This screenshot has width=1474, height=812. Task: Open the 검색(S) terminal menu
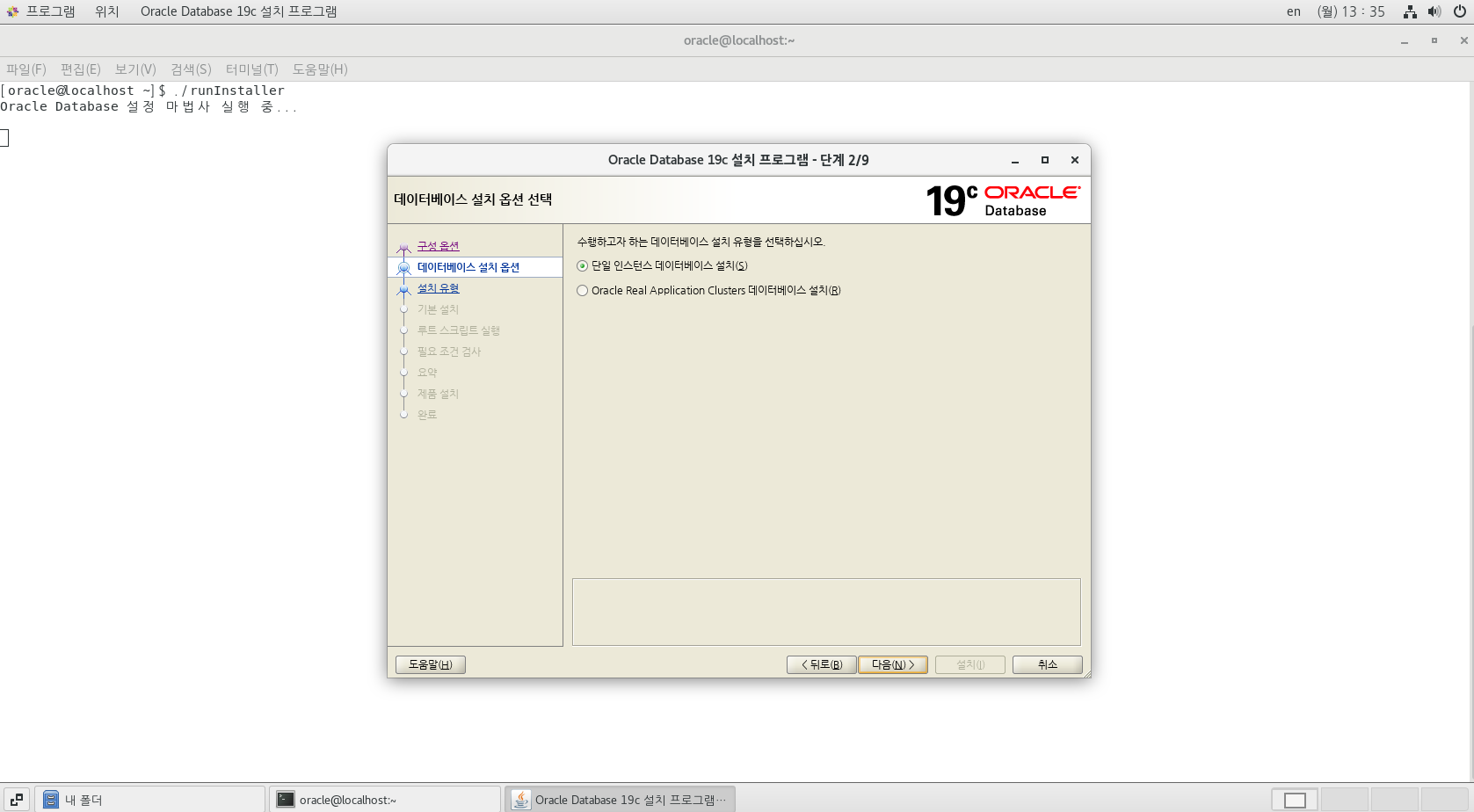[191, 69]
